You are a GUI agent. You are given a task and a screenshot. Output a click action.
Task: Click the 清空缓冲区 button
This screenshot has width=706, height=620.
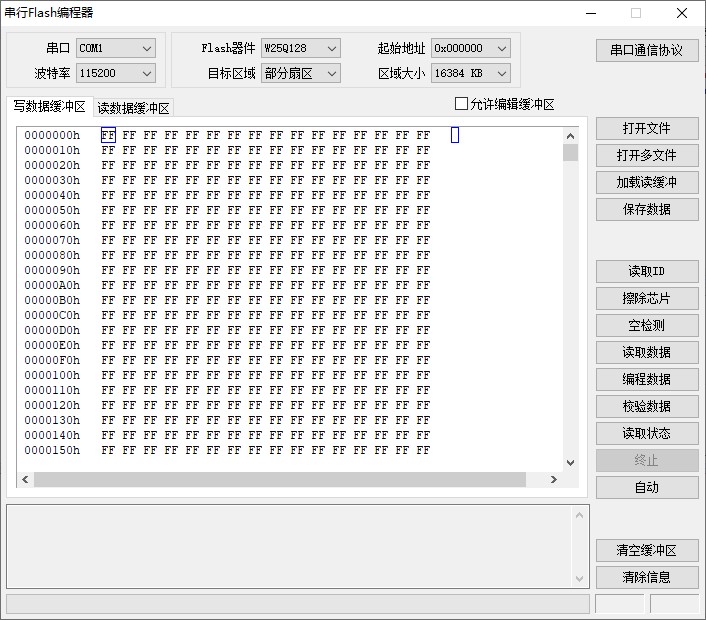[647, 551]
